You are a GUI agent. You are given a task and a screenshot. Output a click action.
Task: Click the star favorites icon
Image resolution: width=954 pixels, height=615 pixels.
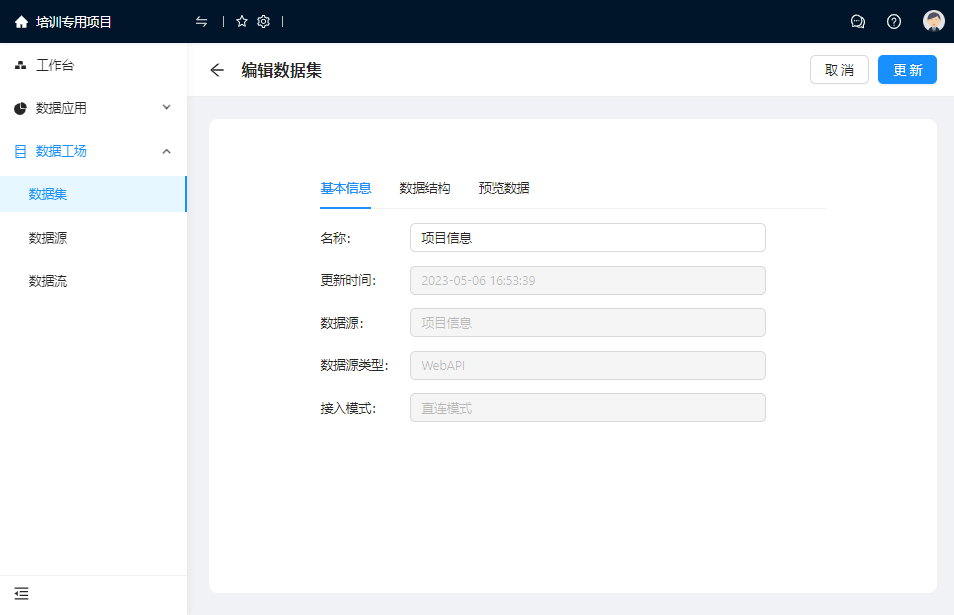tap(242, 21)
